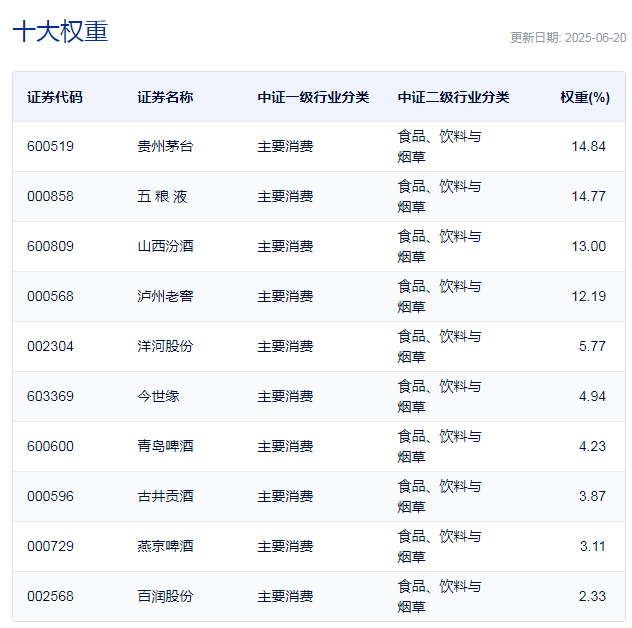The height and width of the screenshot is (628, 632).
Task: Click the 证券名称 column header
Action: [165, 97]
